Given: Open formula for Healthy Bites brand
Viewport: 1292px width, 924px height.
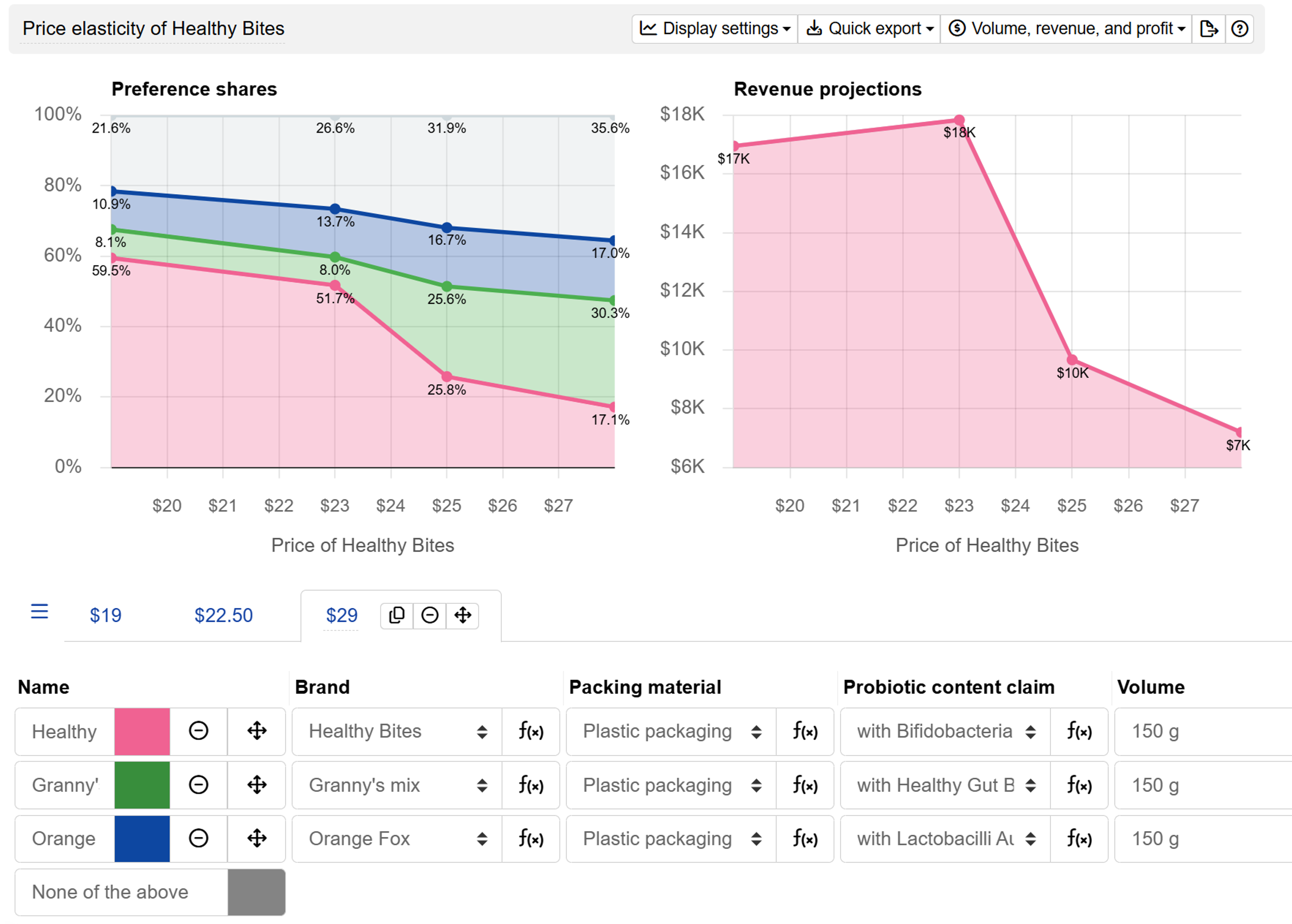Looking at the screenshot, I should coord(531,731).
